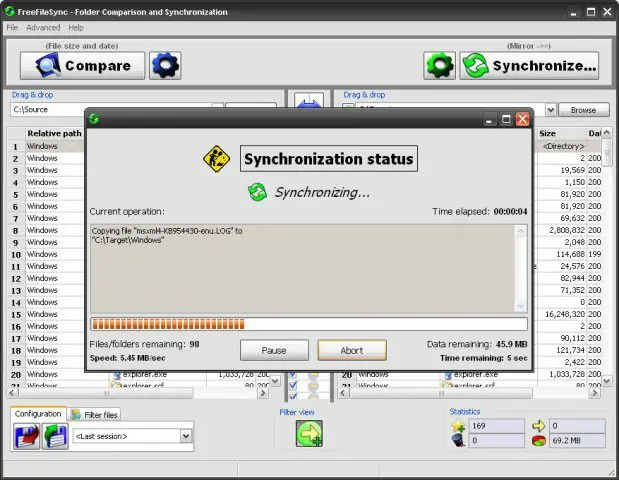Click the <Directory> size cell
Image resolution: width=619 pixels, height=480 pixels.
[x=564, y=146]
